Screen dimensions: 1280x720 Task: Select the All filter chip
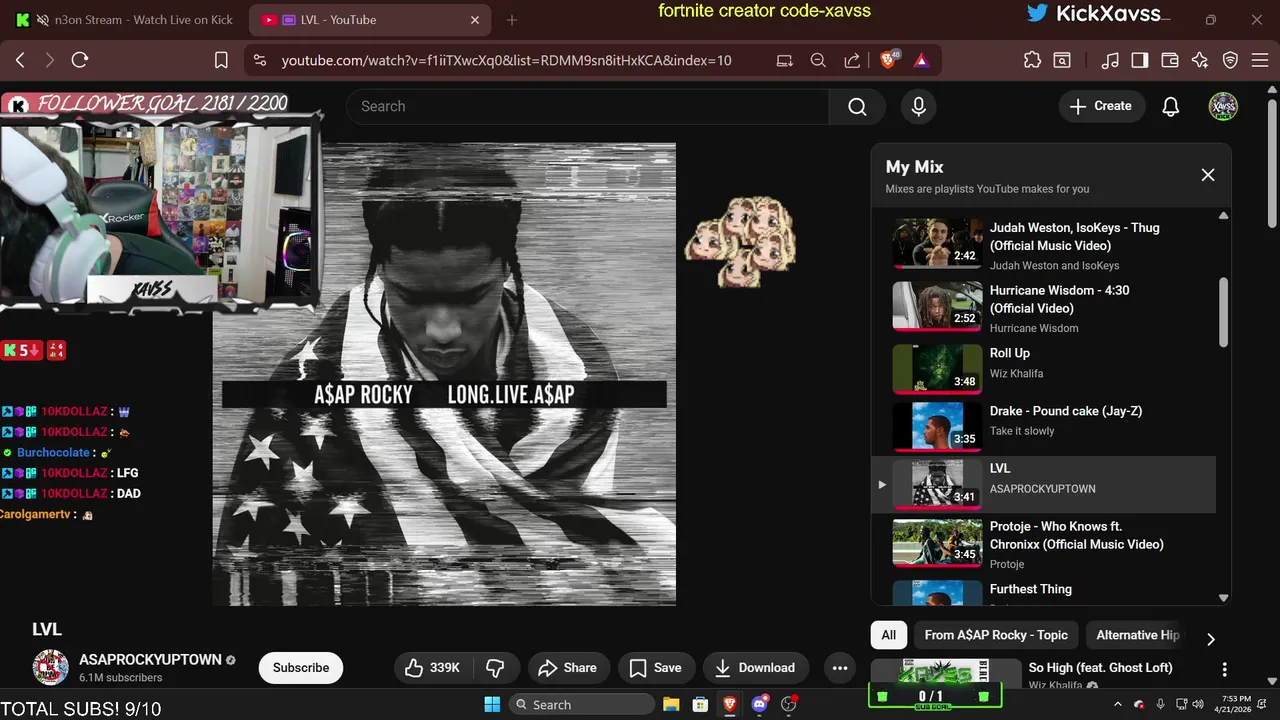889,635
